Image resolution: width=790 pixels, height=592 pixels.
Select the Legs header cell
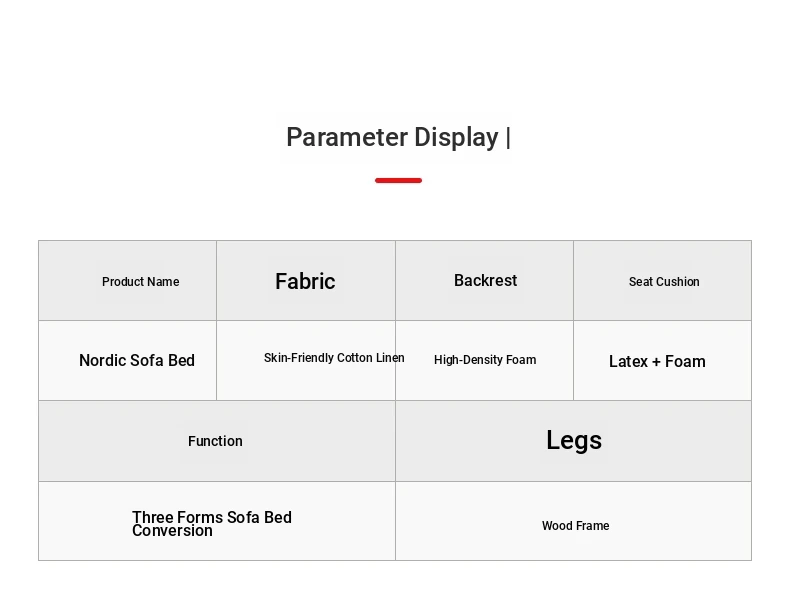[573, 441]
